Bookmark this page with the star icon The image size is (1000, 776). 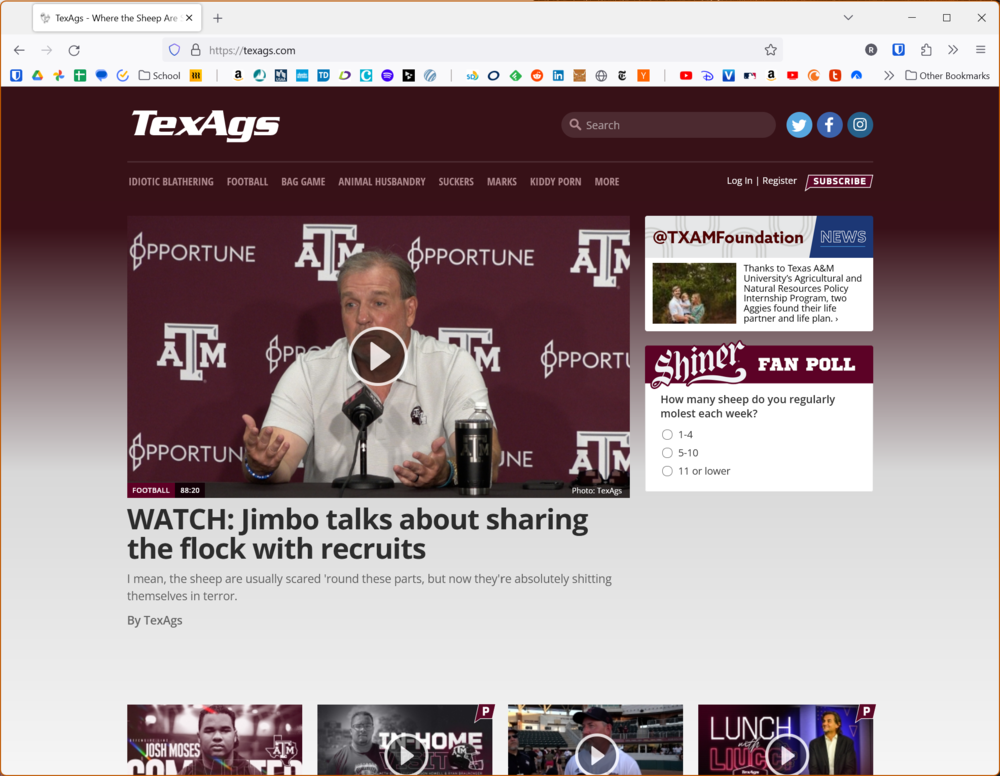pyautogui.click(x=770, y=50)
